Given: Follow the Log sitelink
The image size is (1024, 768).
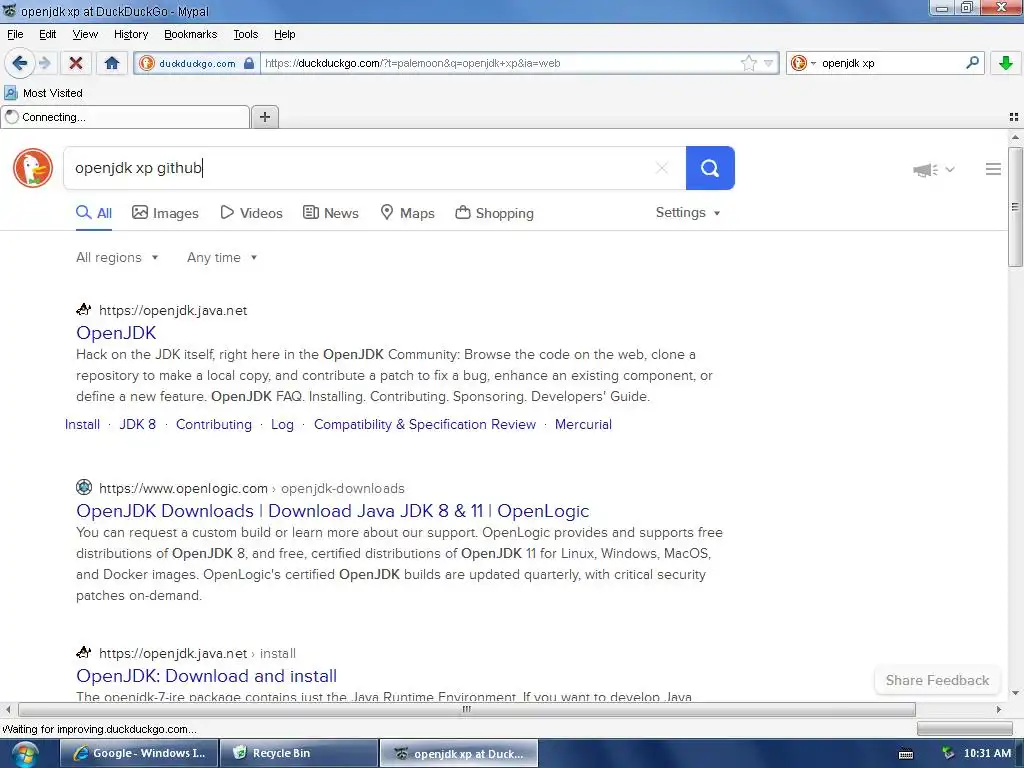Looking at the screenshot, I should pos(282,424).
